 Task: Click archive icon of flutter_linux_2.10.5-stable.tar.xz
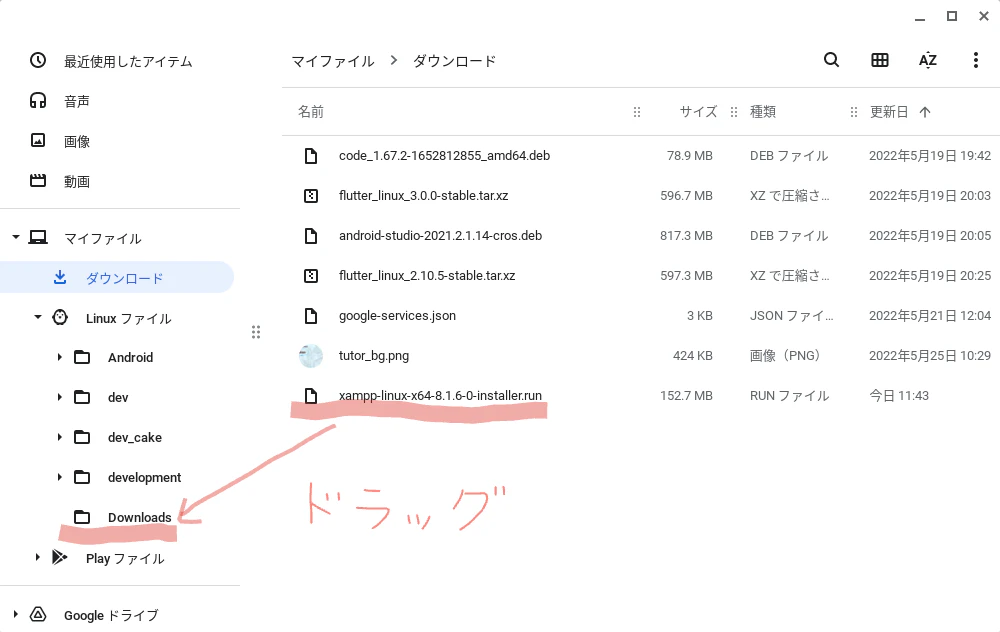tap(311, 276)
